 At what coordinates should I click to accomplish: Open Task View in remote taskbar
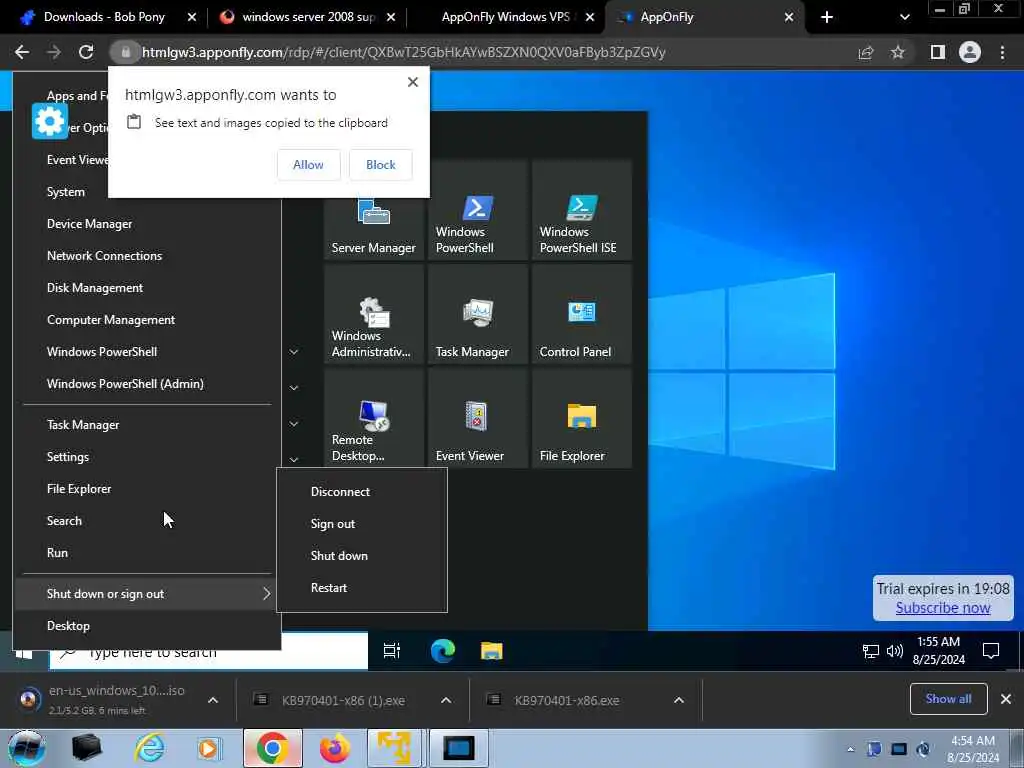pyautogui.click(x=392, y=651)
